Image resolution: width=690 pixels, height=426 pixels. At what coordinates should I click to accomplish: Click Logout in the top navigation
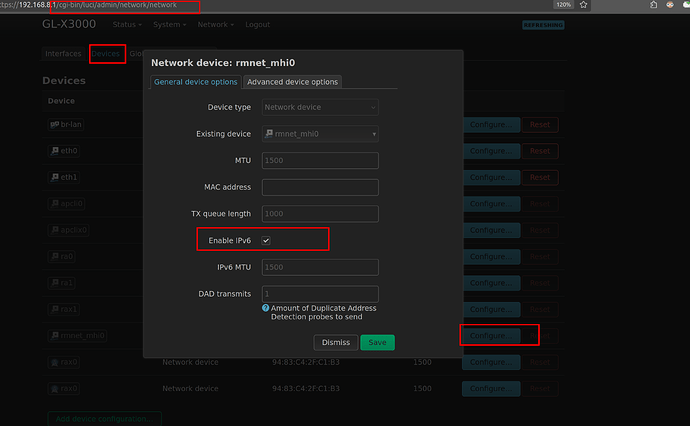tap(257, 25)
